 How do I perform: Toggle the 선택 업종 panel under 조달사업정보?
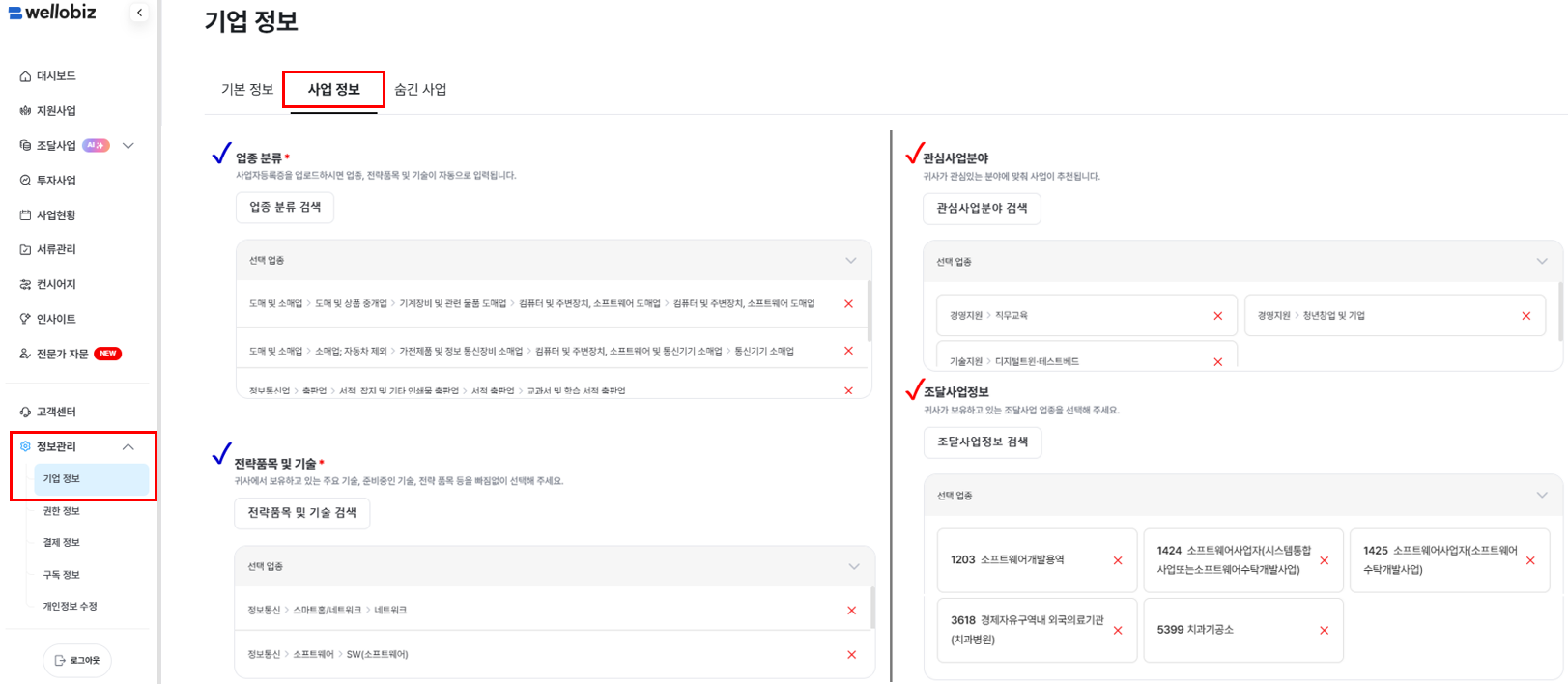tap(1541, 496)
